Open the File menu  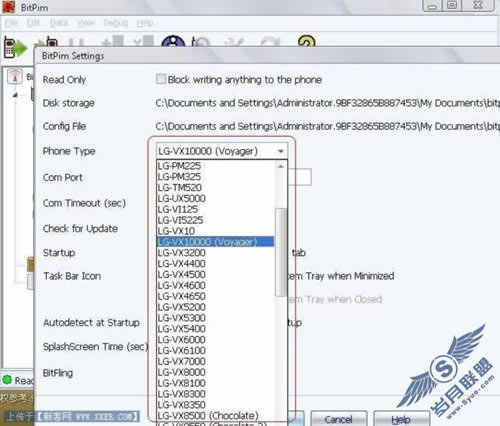pyautogui.click(x=11, y=23)
